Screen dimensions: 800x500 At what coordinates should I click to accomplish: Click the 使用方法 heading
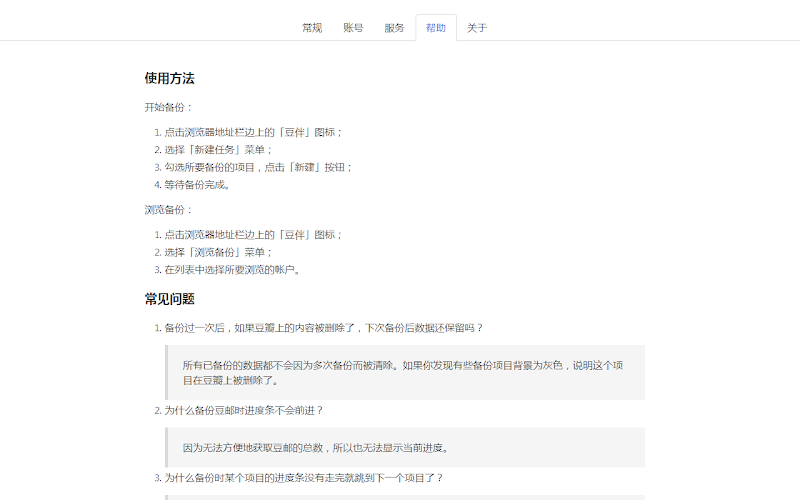(x=169, y=79)
